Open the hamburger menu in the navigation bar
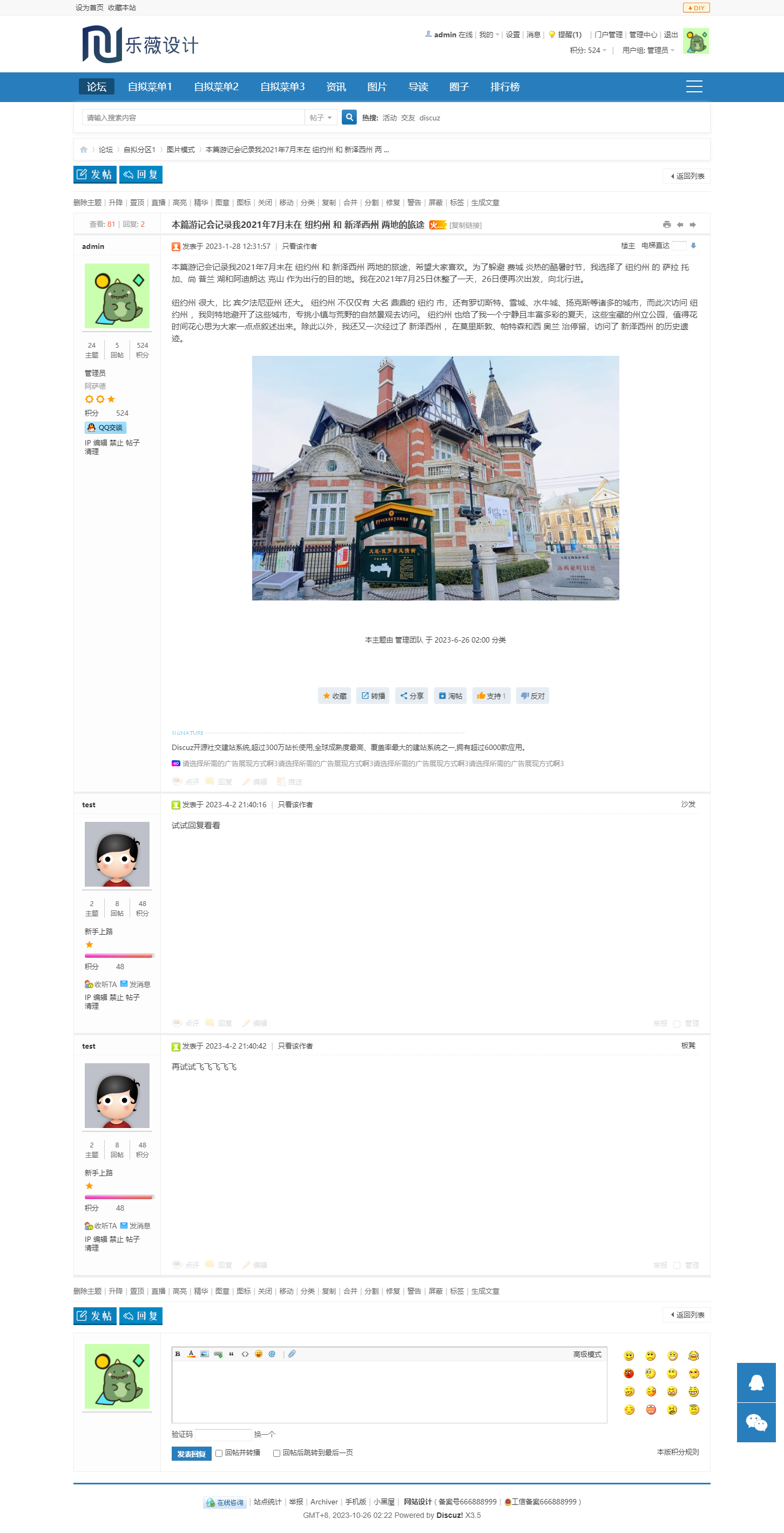Screen dimensions: 784x1533 click(x=693, y=87)
